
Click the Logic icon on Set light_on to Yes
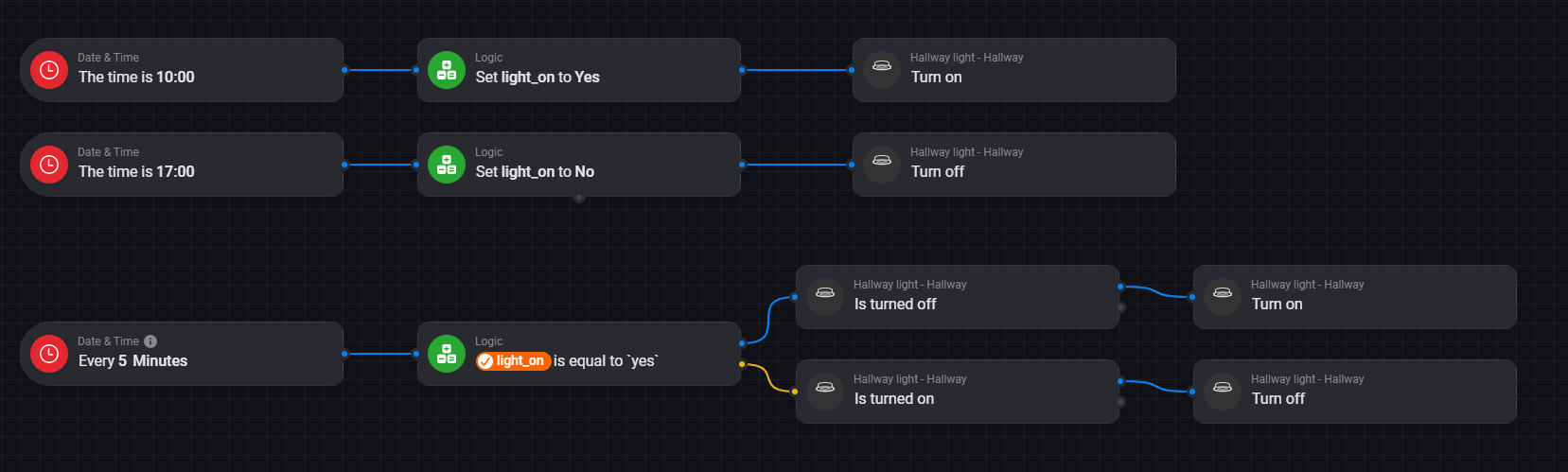(447, 70)
